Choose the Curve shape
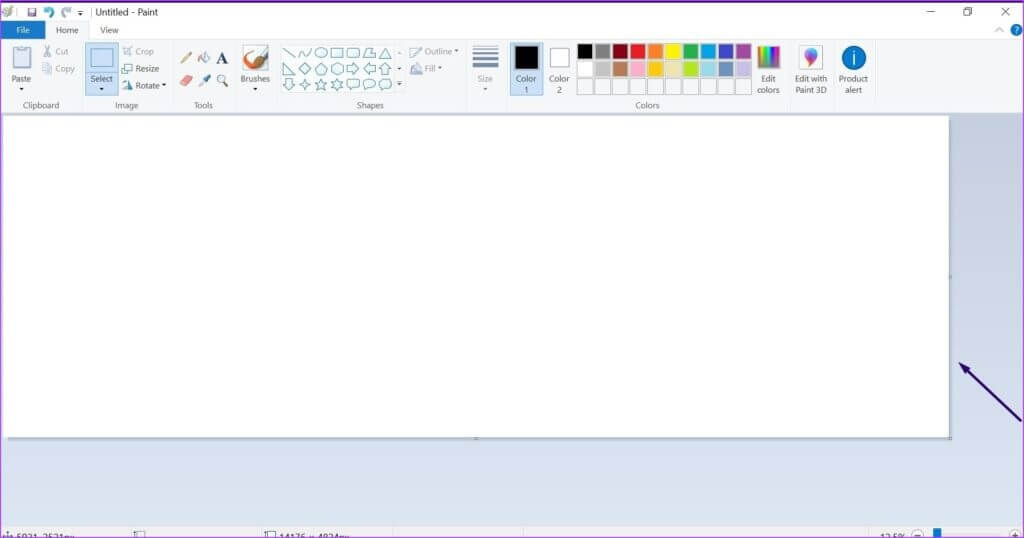The height and width of the screenshot is (538, 1024). coord(305,53)
